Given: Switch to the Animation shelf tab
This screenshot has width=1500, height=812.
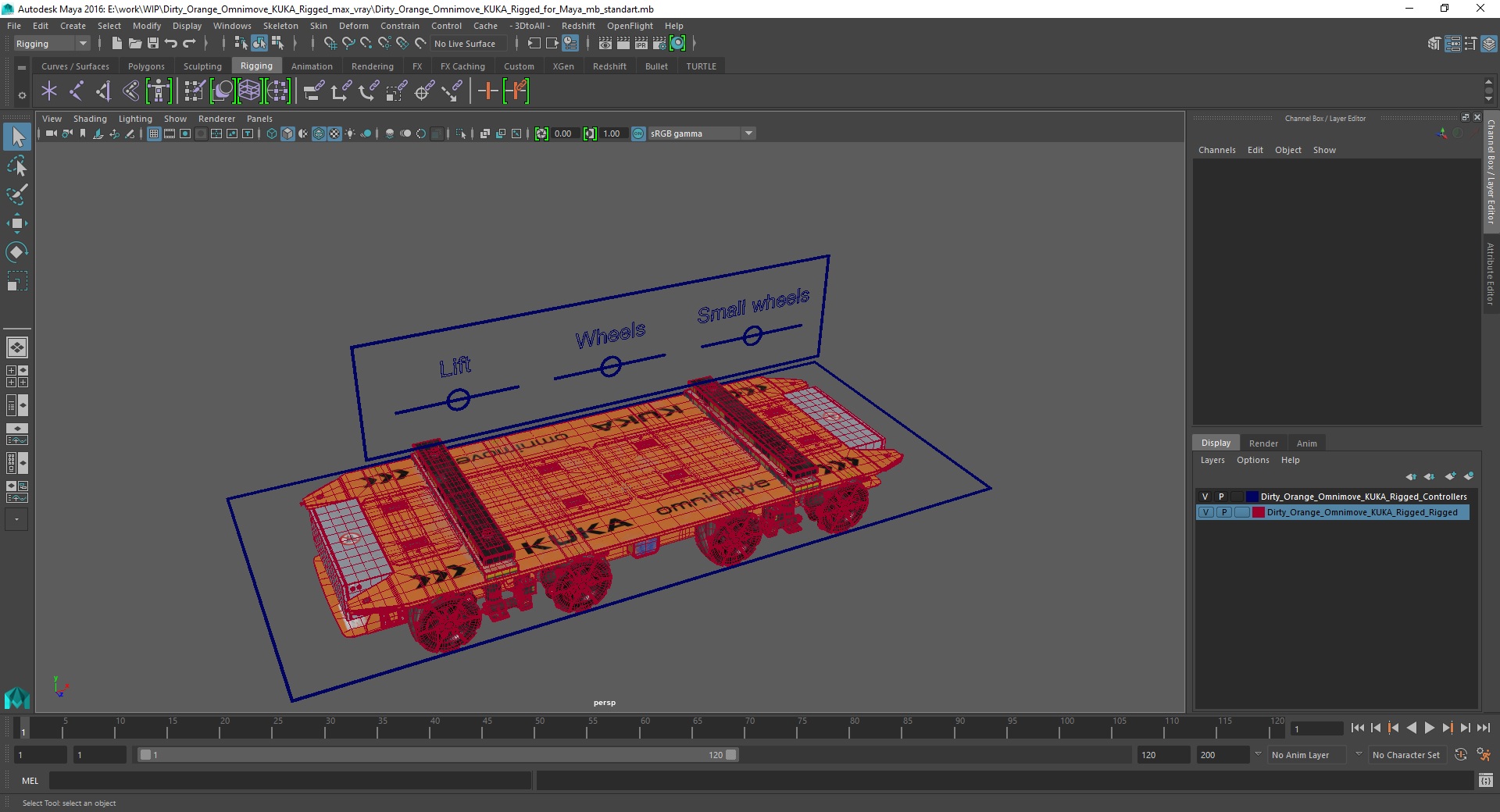Looking at the screenshot, I should coord(312,66).
